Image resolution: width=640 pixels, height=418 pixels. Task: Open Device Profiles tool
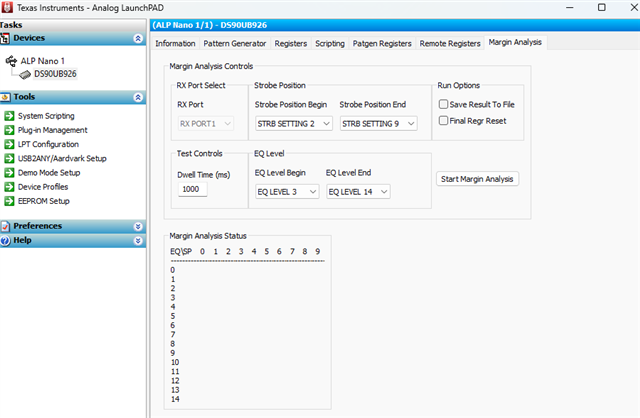[x=43, y=187]
